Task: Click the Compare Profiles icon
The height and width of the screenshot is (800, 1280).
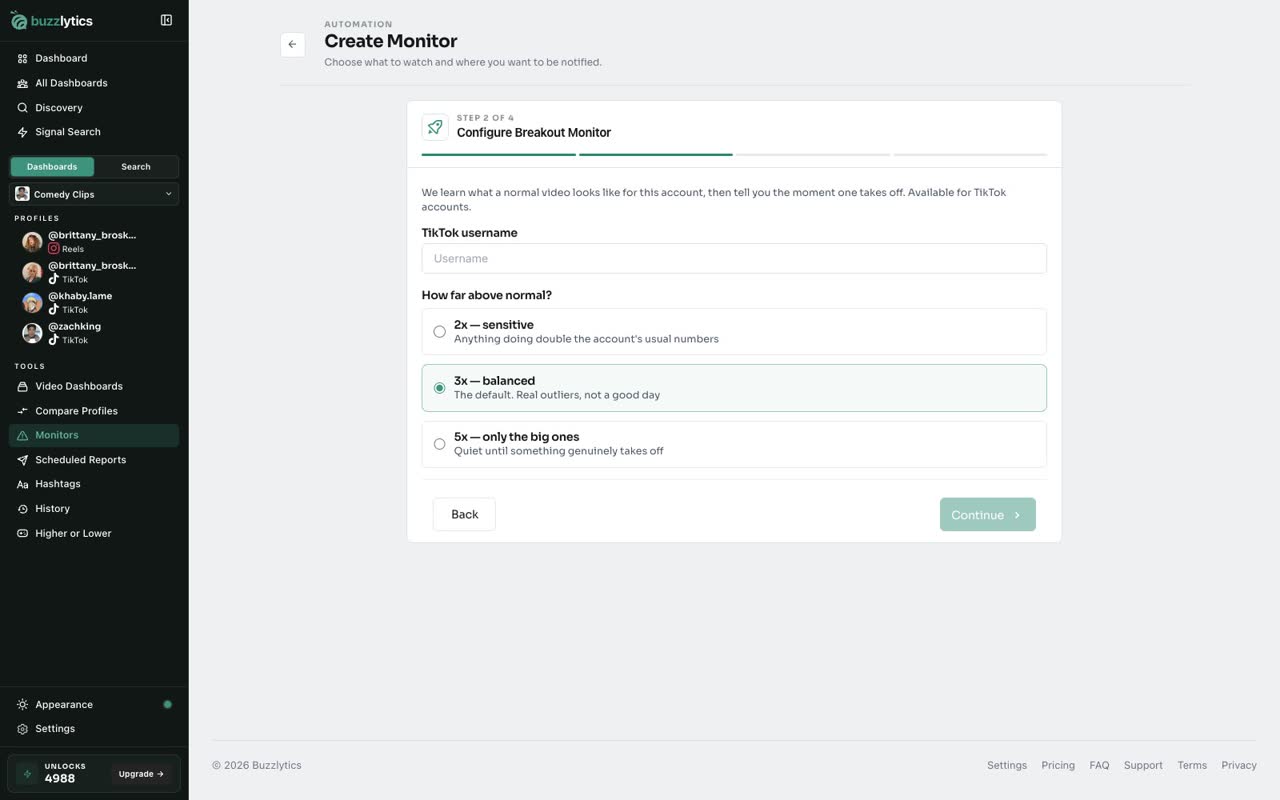Action: (x=22, y=411)
